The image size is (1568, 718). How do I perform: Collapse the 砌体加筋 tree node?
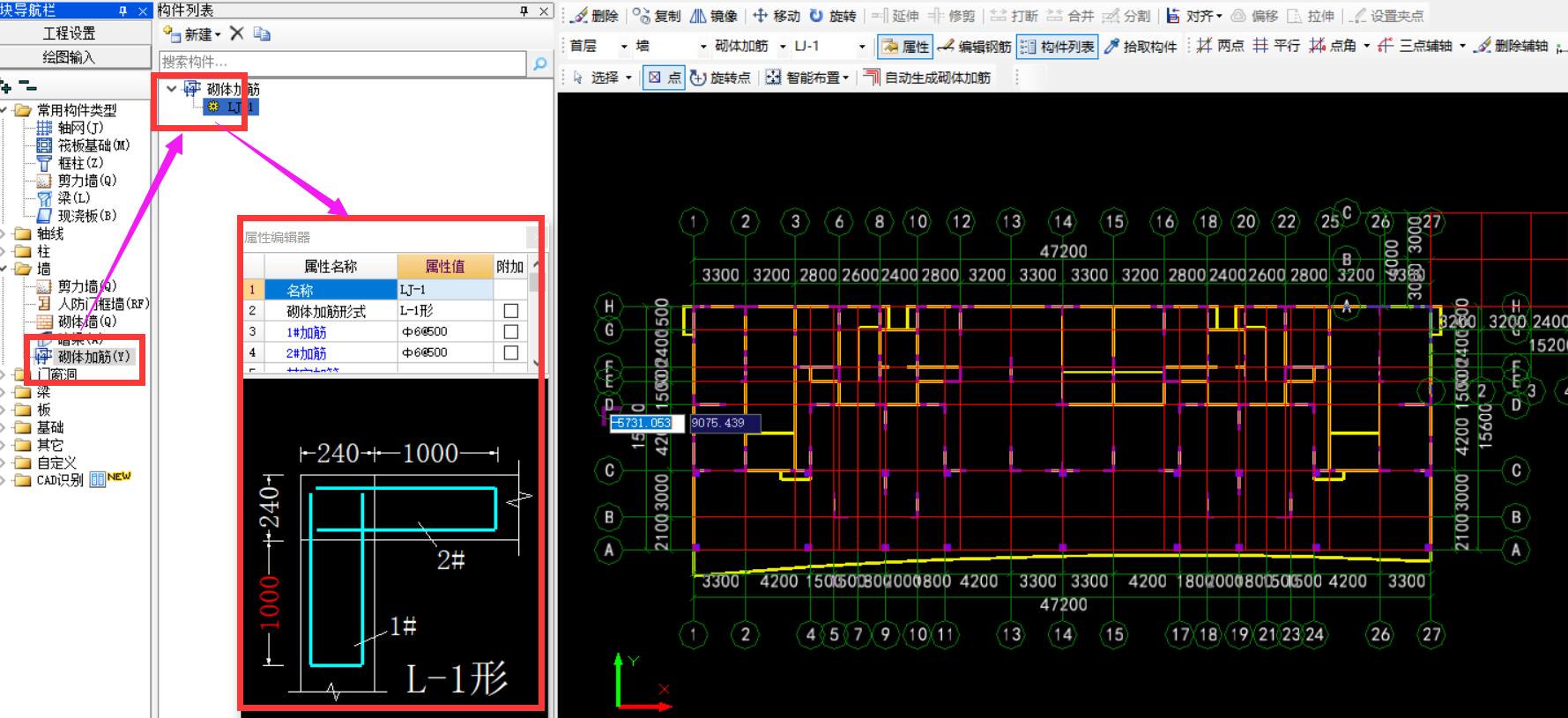(x=172, y=89)
